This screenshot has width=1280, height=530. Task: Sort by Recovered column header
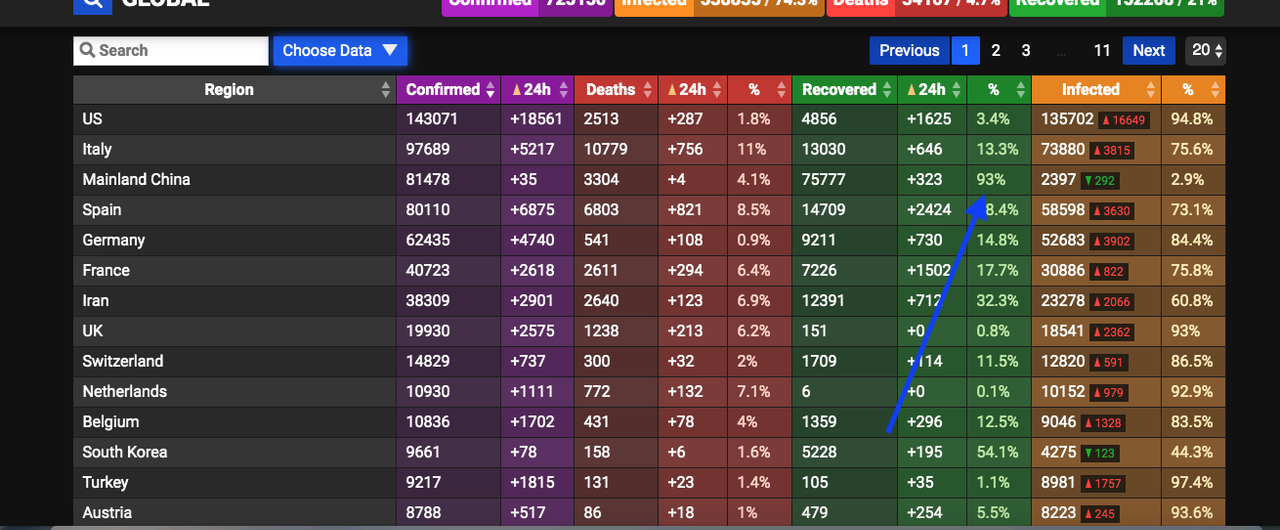click(x=844, y=90)
